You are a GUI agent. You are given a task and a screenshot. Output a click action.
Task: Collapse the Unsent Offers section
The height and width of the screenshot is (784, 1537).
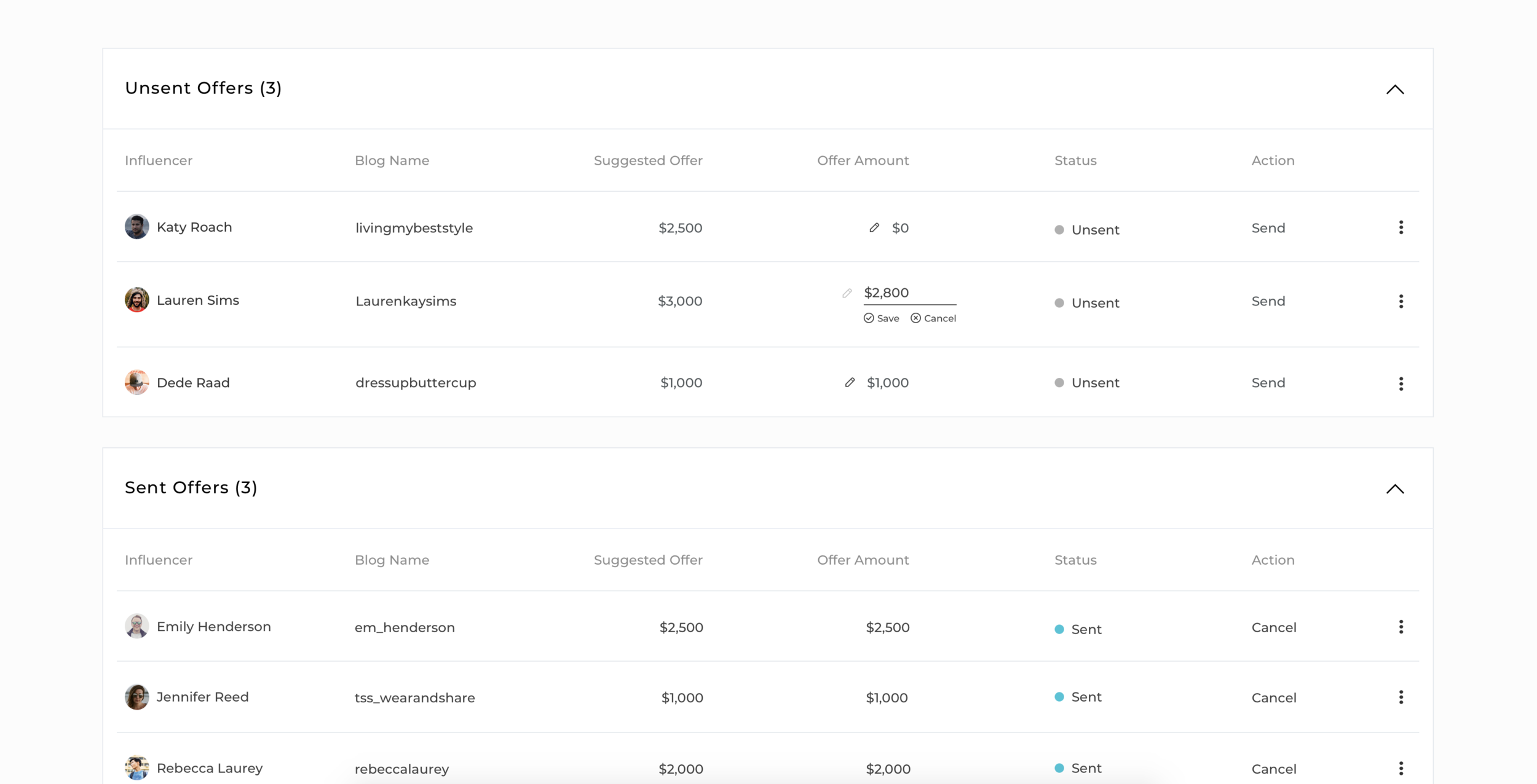[1395, 90]
